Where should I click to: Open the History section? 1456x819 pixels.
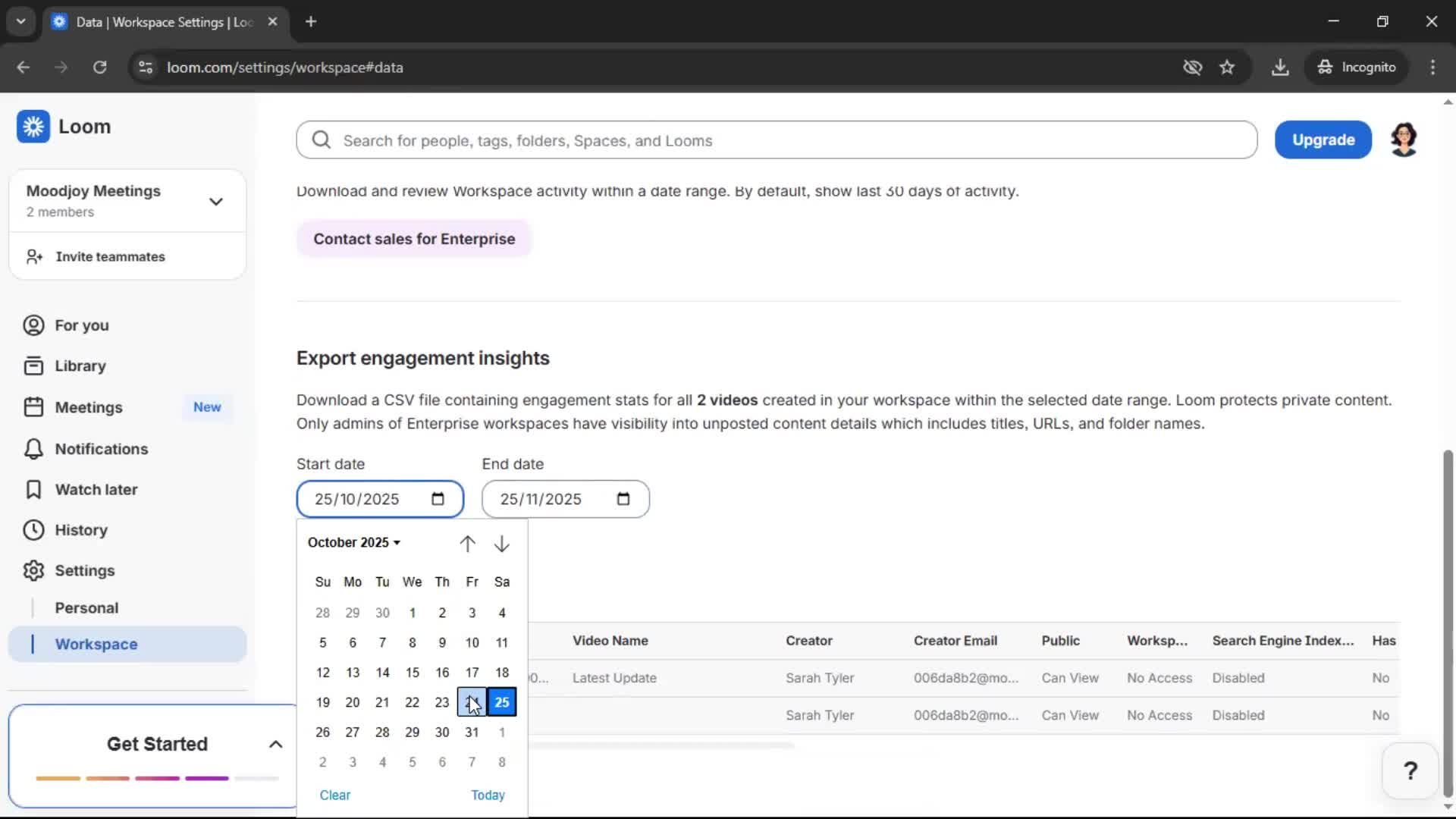pyautogui.click(x=82, y=529)
